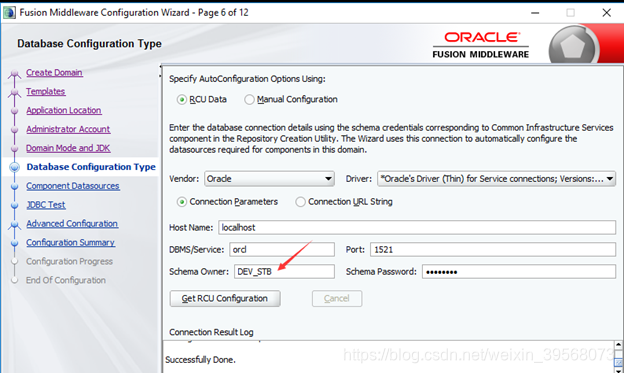
Task: Click the Port field showing 1521
Action: click(x=493, y=250)
